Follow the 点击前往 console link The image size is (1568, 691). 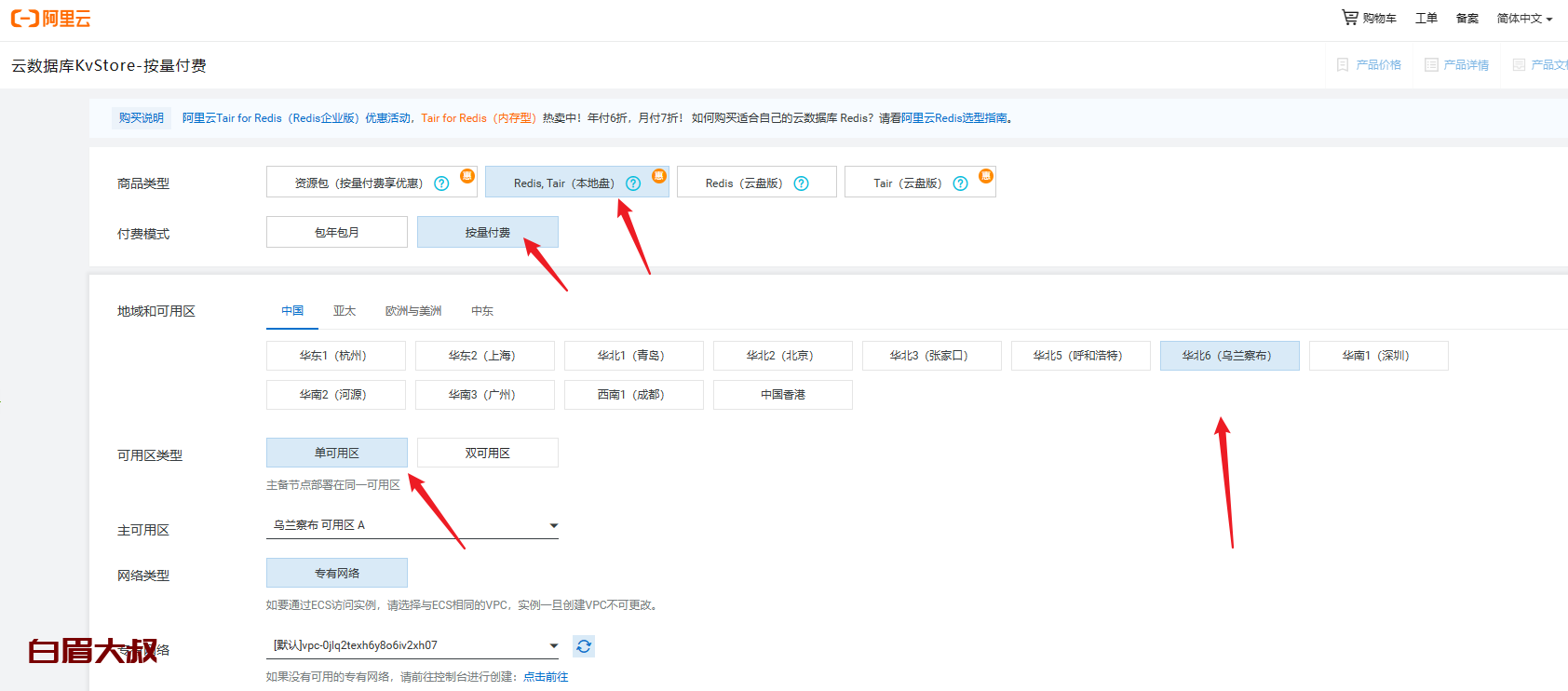pos(546,677)
